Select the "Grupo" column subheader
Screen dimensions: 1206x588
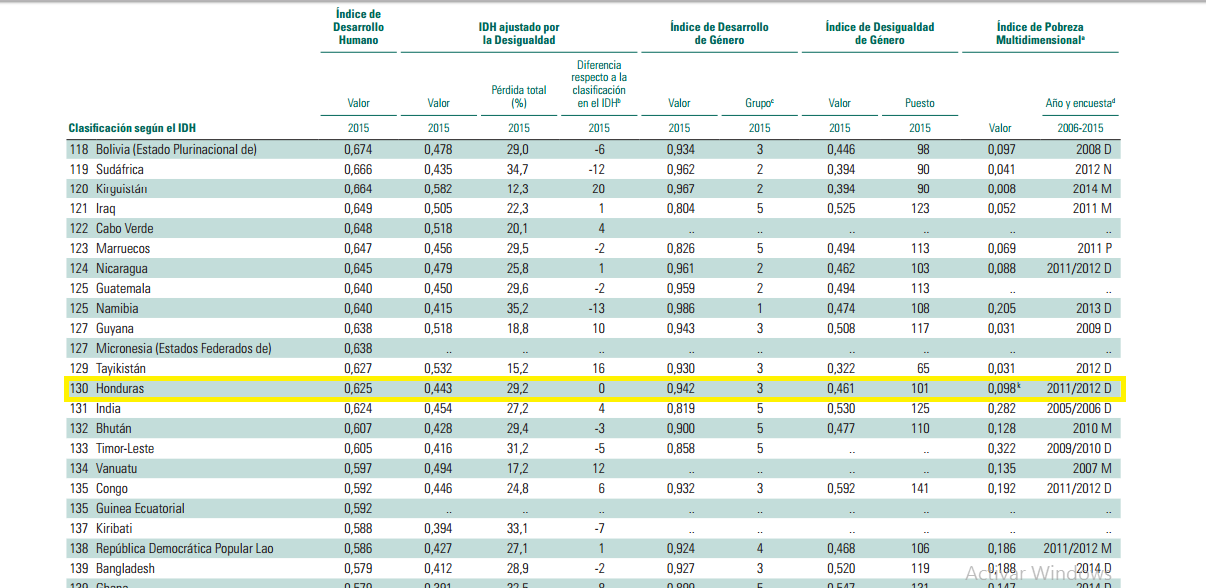[x=759, y=103]
